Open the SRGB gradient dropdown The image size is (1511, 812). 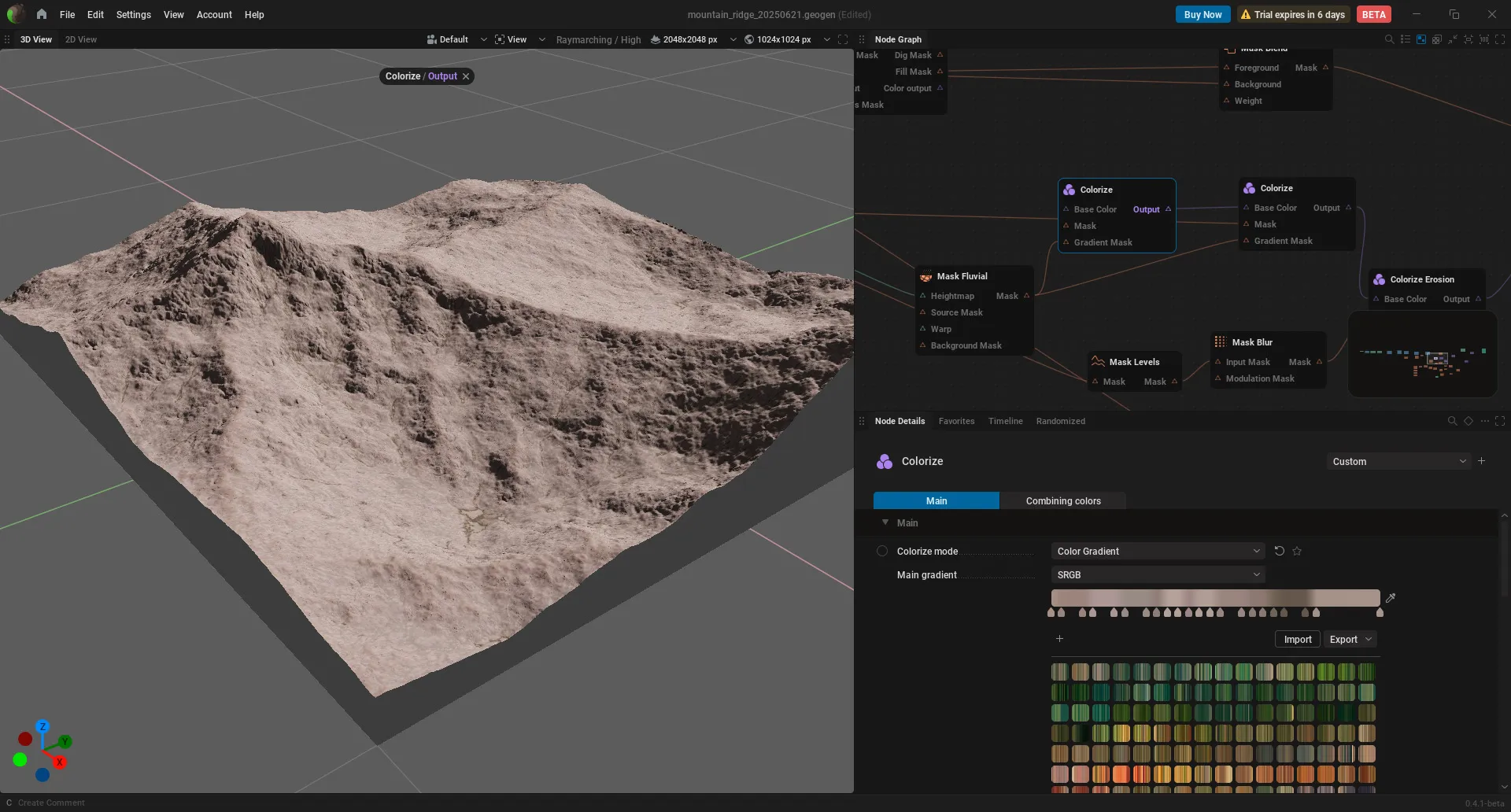point(1158,574)
